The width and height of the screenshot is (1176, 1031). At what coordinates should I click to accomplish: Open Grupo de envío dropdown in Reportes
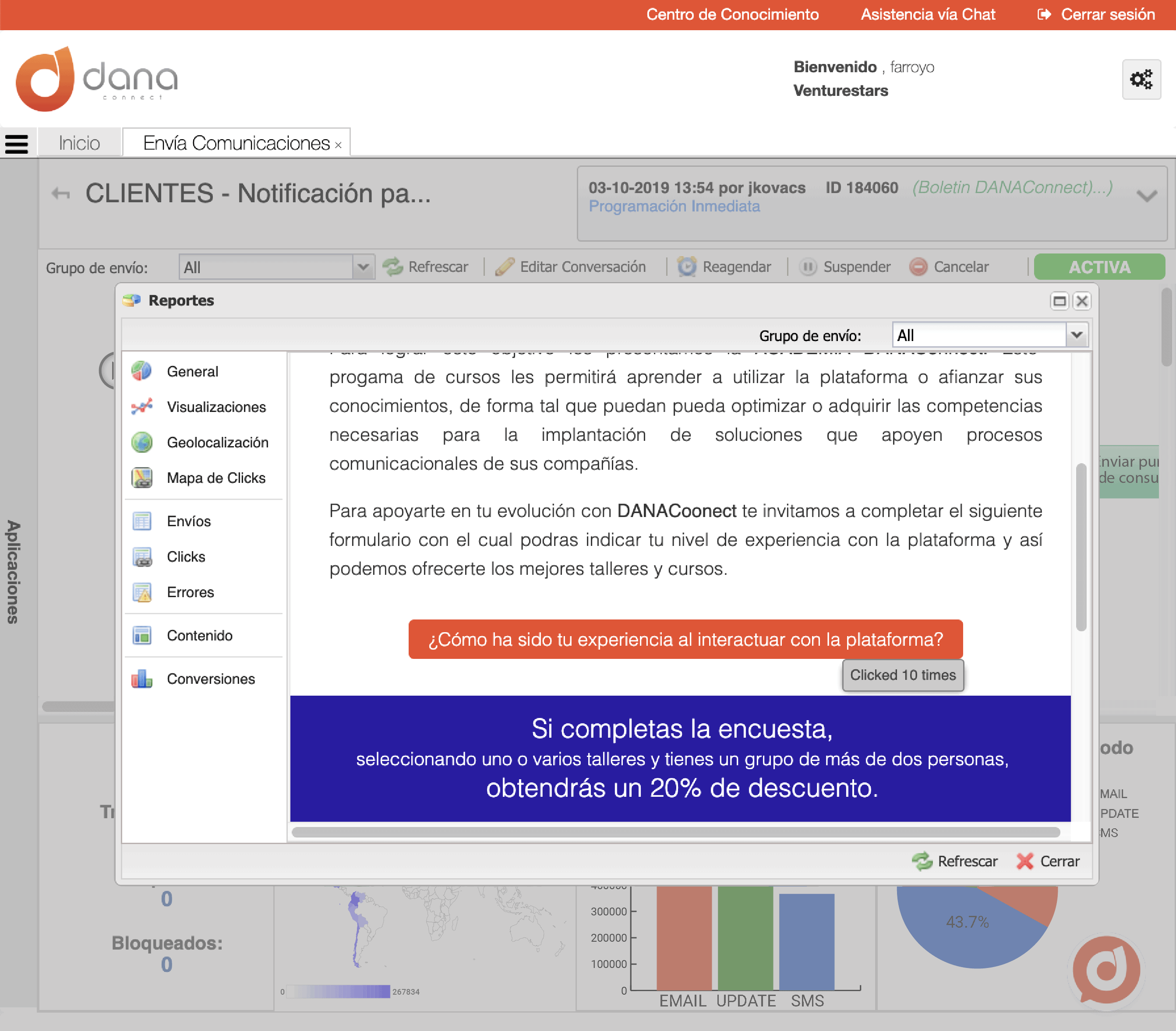[1077, 334]
